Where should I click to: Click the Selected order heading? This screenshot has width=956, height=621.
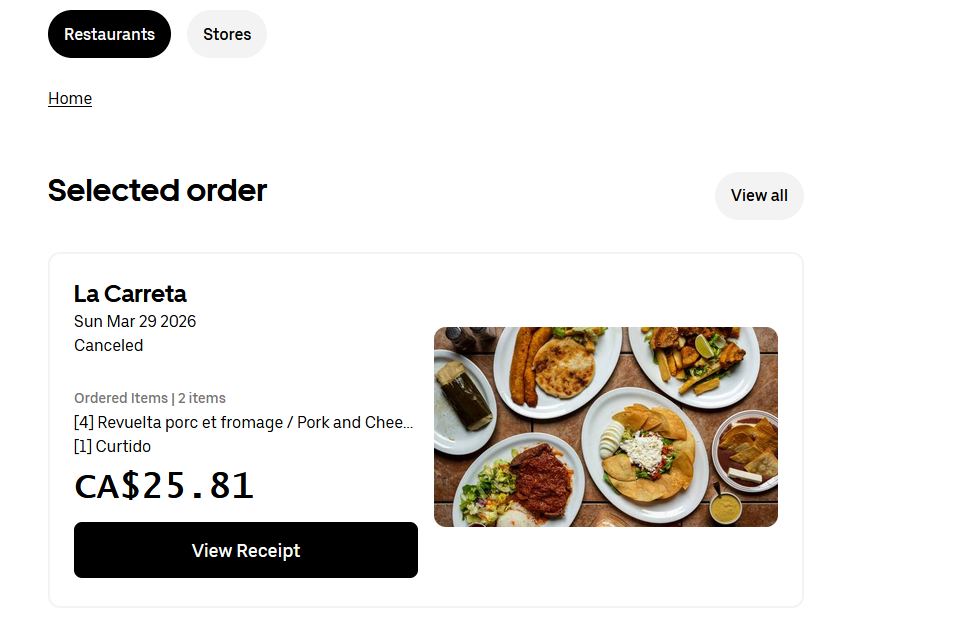(x=157, y=190)
